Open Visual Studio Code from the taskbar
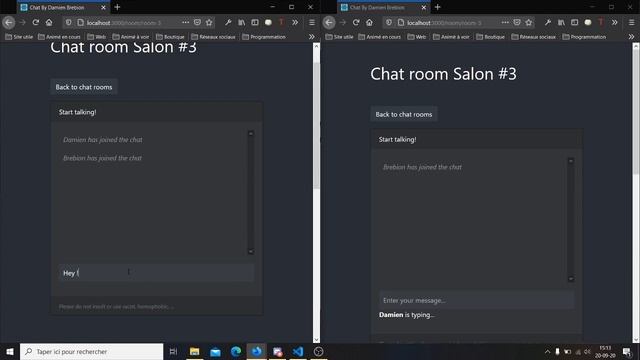Viewport: 640px width, 360px height. [x=298, y=351]
